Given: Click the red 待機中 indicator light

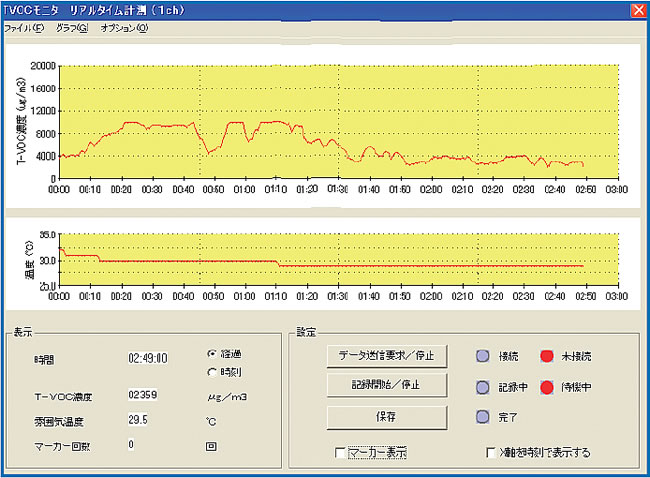Looking at the screenshot, I should 546,386.
